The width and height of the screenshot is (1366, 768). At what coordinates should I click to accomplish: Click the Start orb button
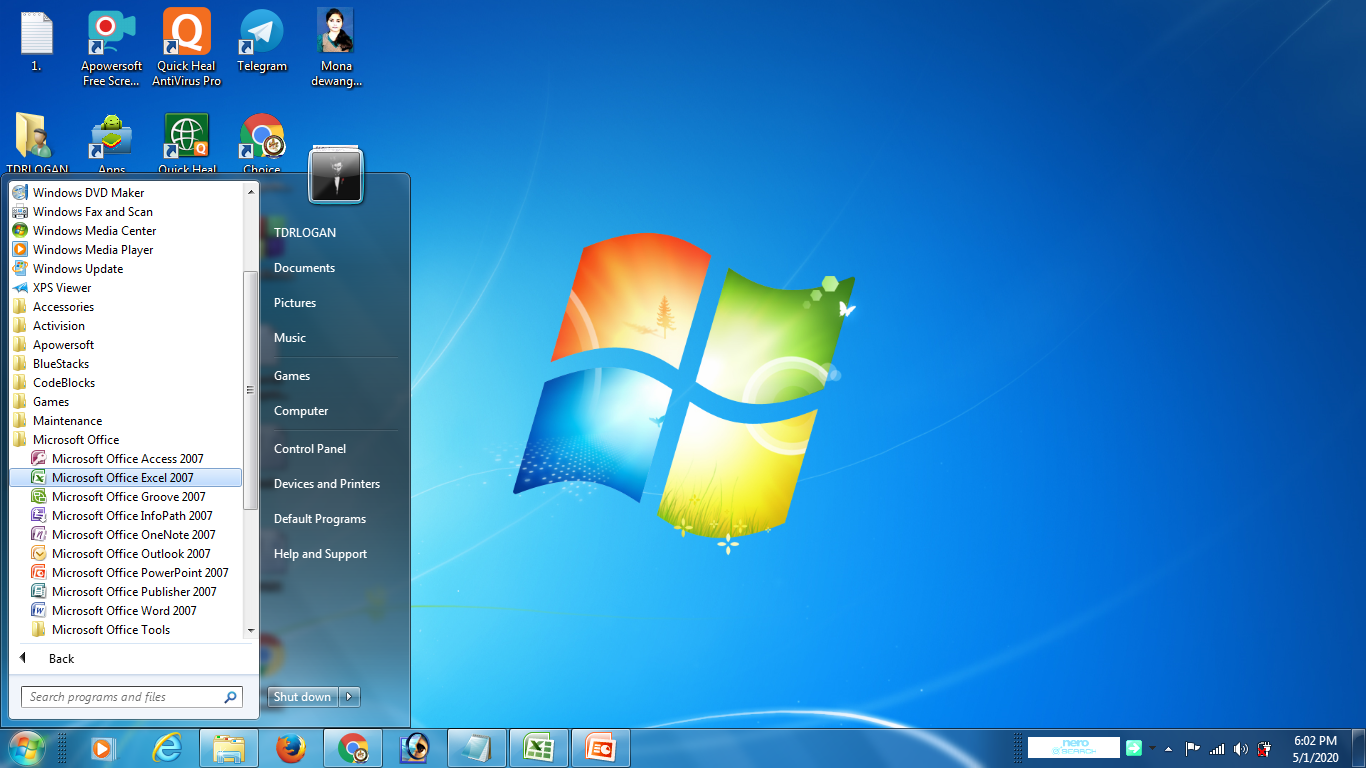coord(26,748)
